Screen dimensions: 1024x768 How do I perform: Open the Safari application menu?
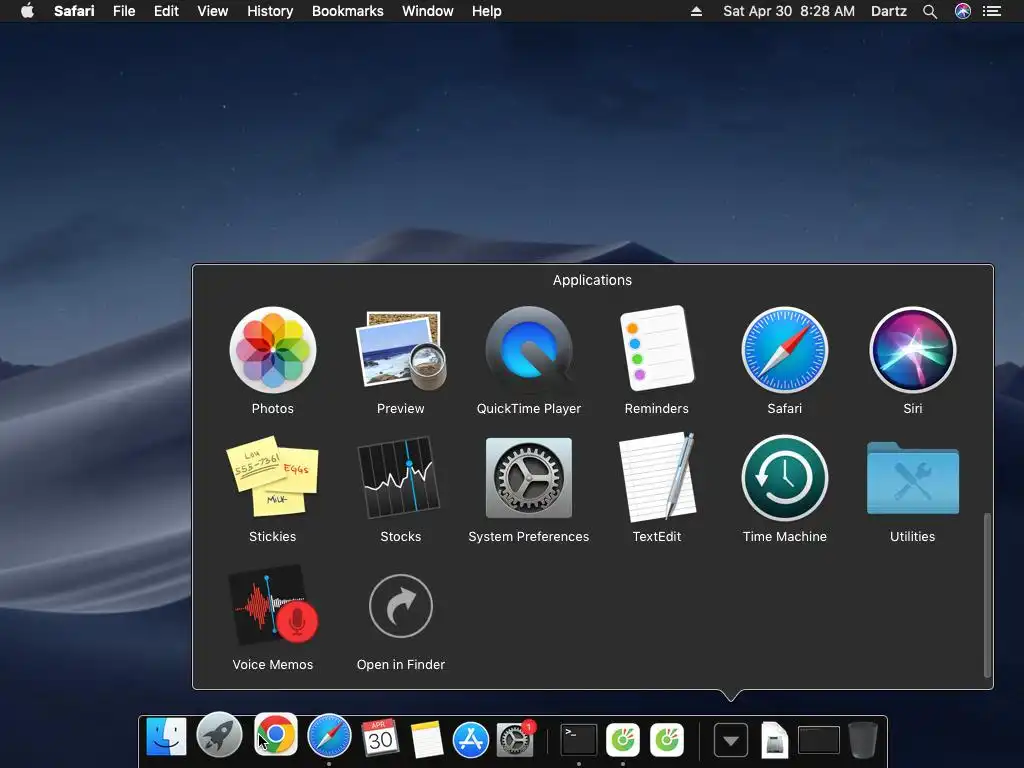click(74, 11)
